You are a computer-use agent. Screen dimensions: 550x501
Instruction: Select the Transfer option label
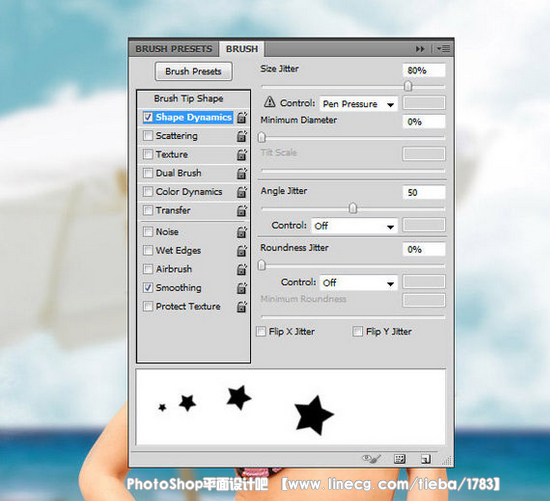(x=173, y=211)
